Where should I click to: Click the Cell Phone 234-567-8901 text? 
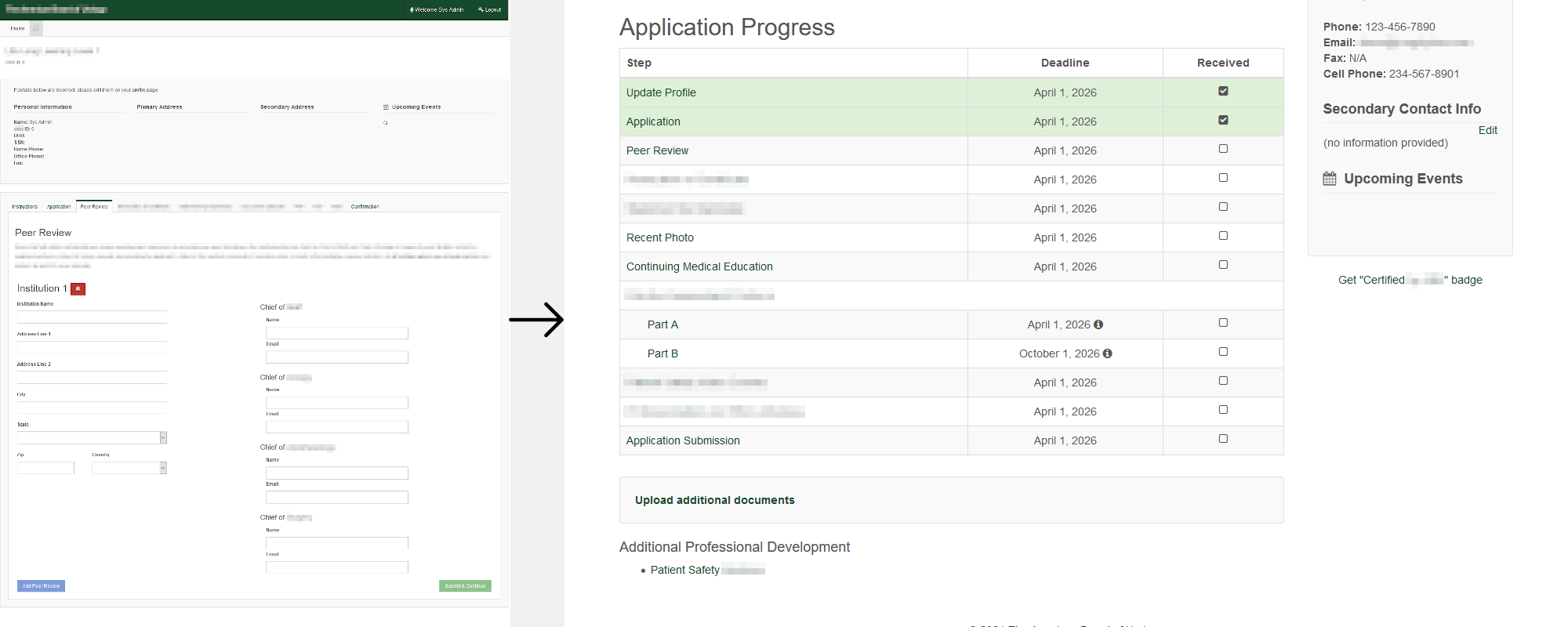coord(1424,74)
